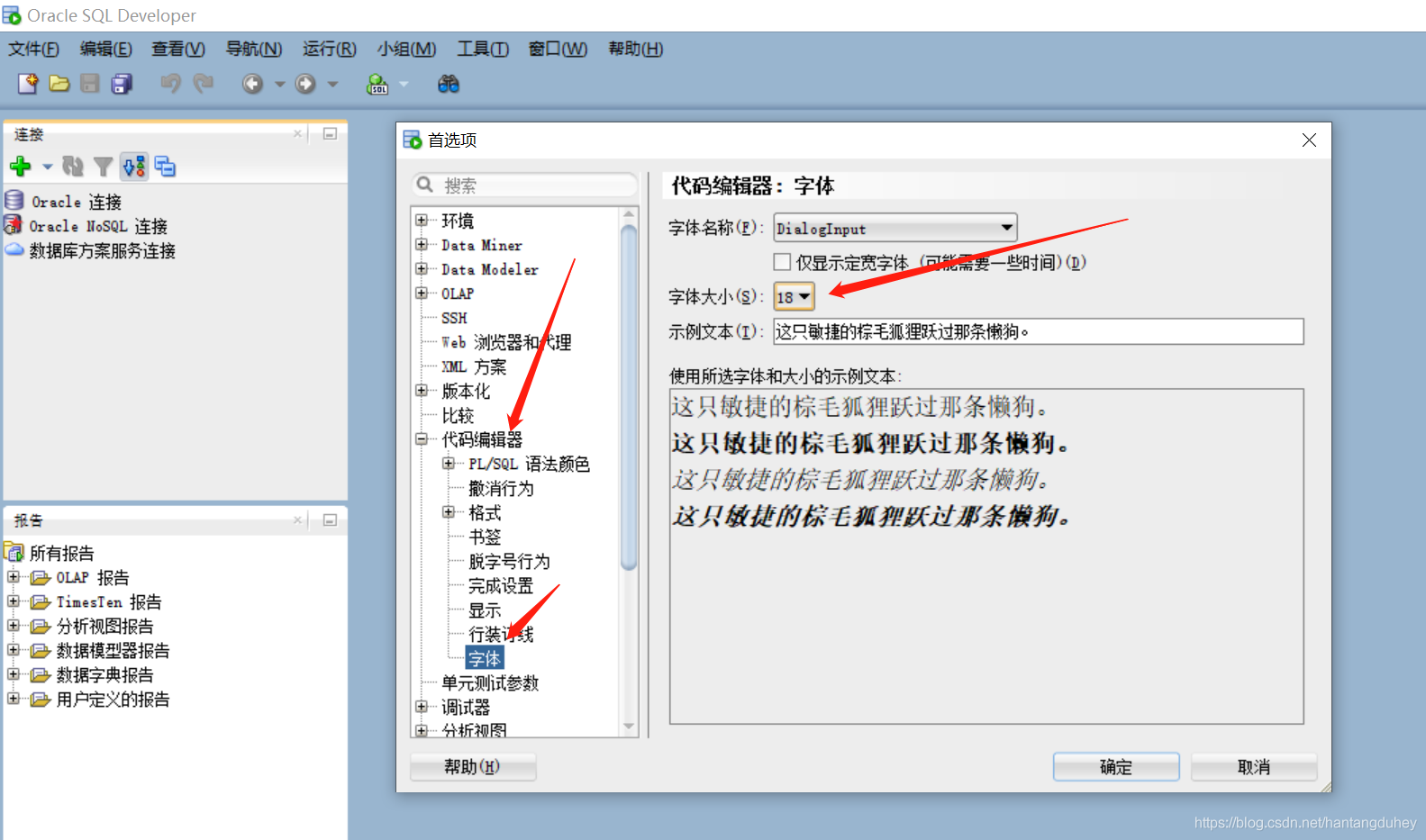
Task: Click the preferences tree scroll-down arrow
Action: point(629,727)
